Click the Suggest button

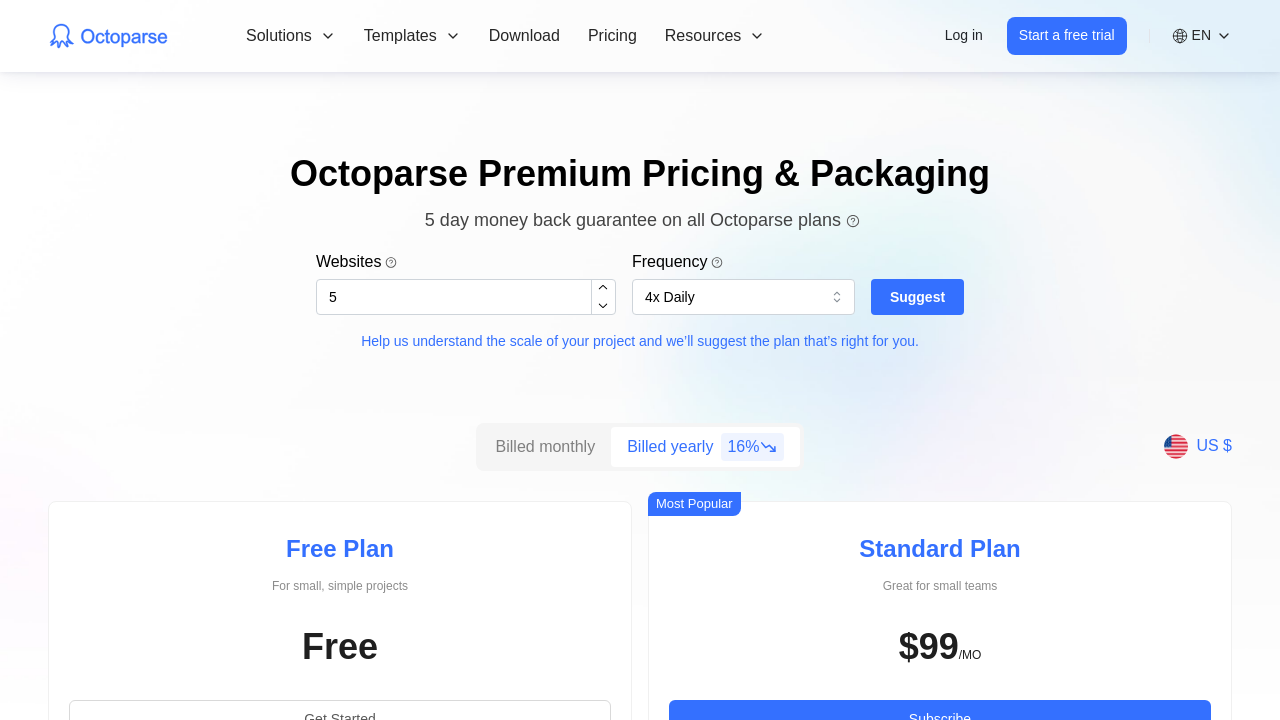point(917,297)
